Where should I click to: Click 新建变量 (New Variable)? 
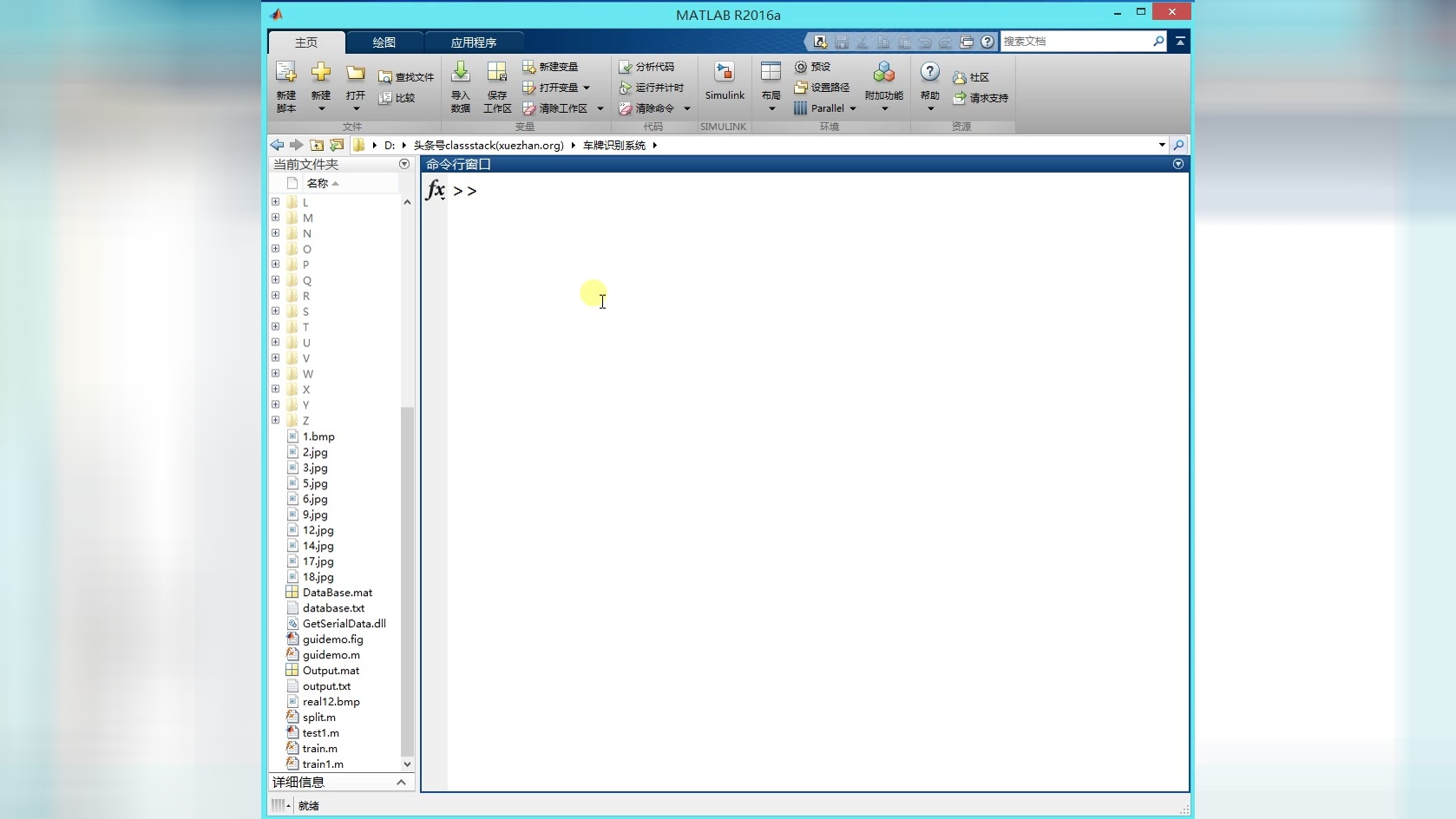tap(550, 67)
